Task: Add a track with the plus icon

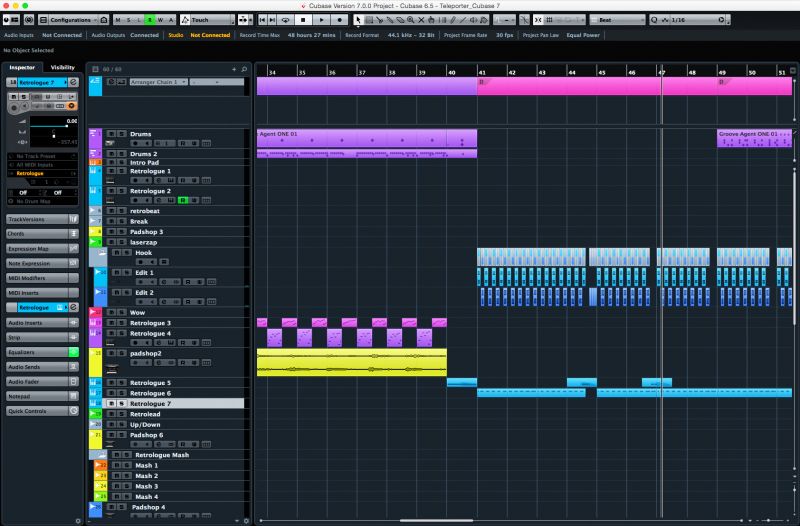Action: coord(234,69)
